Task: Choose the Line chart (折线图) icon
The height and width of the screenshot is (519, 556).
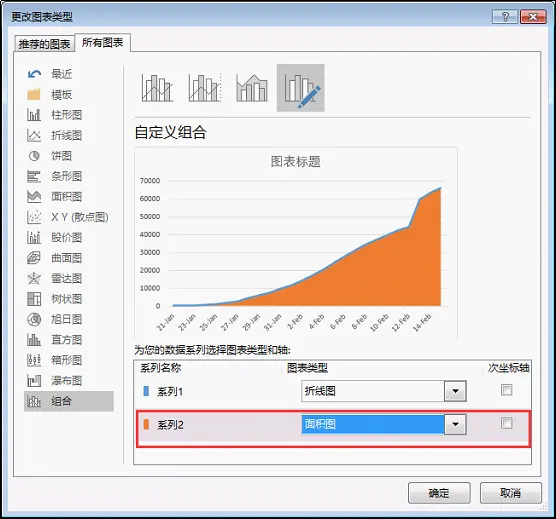Action: [x=34, y=135]
